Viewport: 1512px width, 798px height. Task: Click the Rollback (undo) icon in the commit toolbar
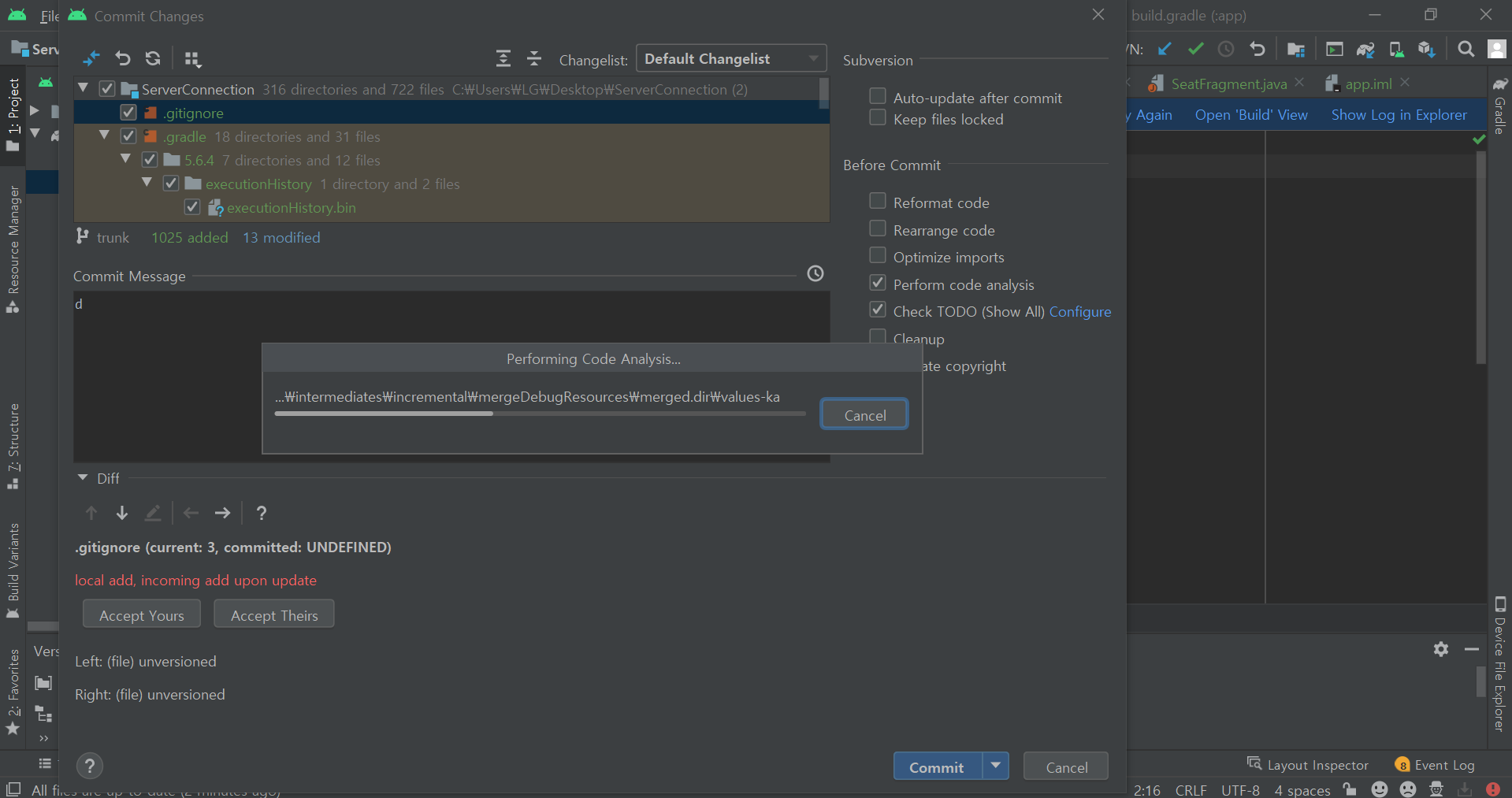tap(123, 58)
